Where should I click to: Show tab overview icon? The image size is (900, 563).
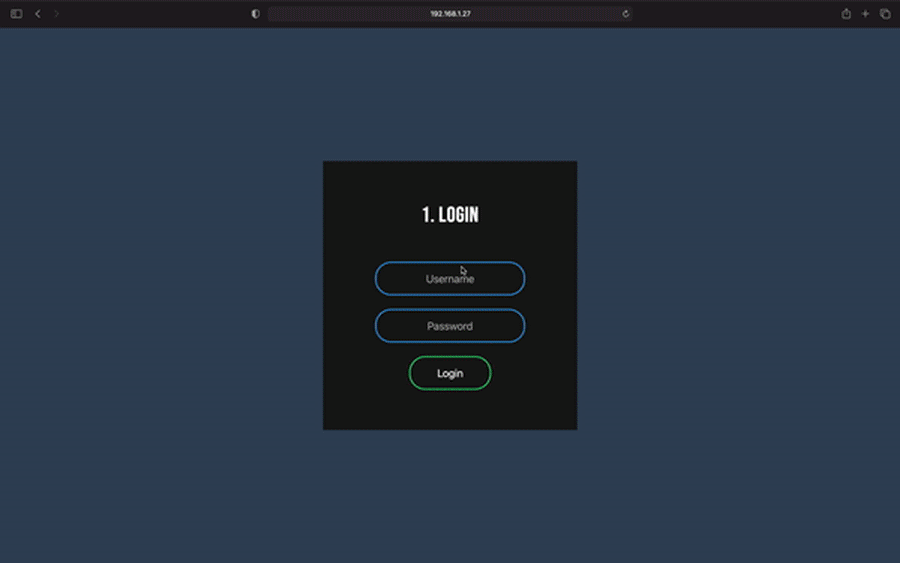[885, 14]
